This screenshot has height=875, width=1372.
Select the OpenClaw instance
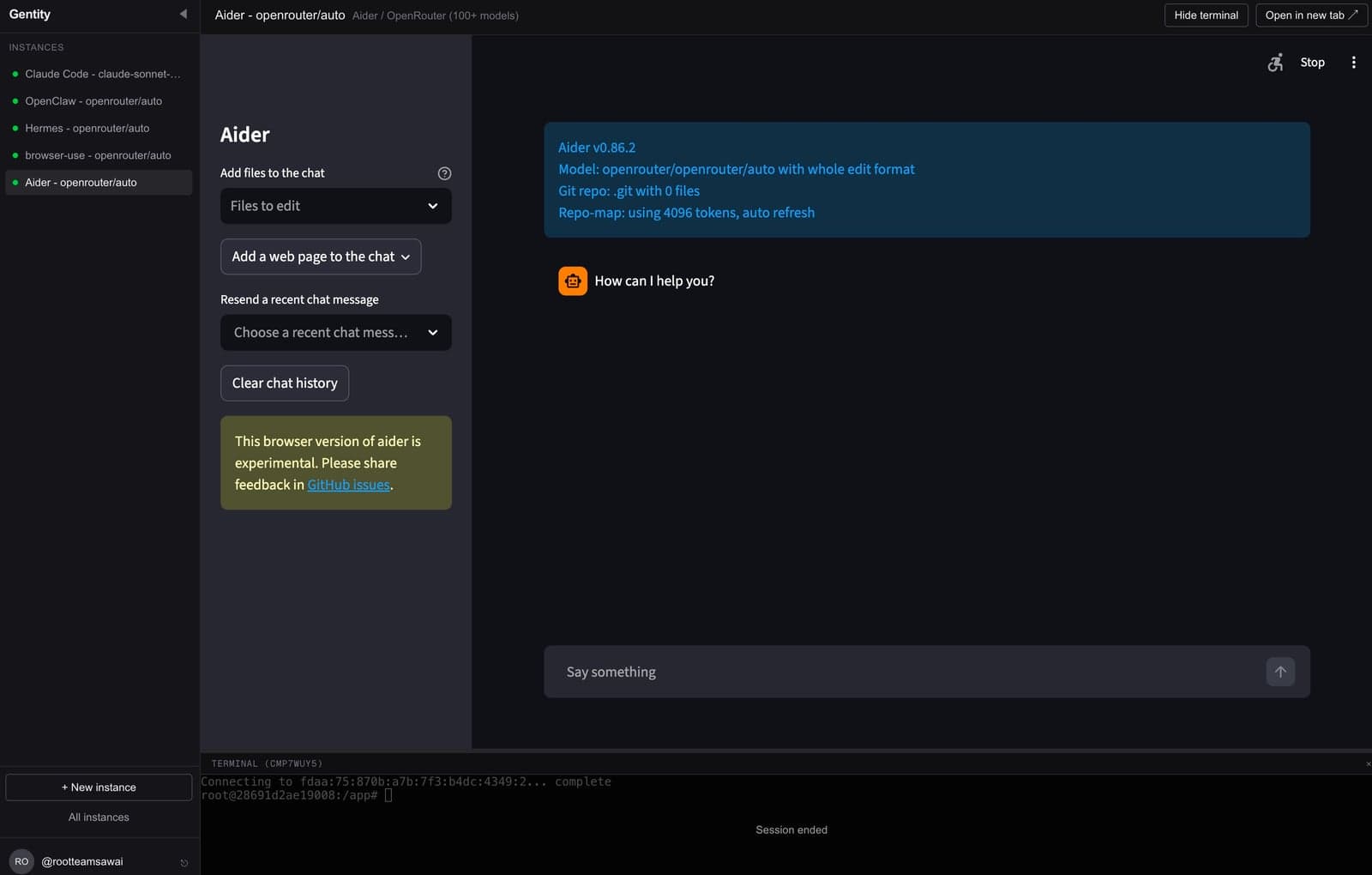pos(99,101)
